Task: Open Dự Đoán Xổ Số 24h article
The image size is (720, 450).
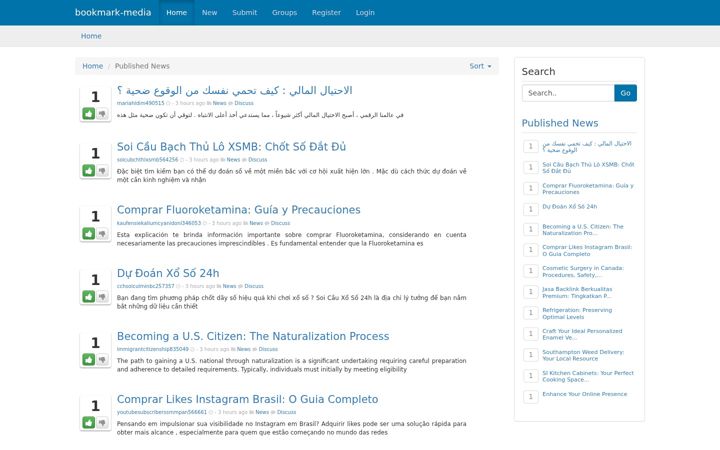Action: [x=168, y=273]
